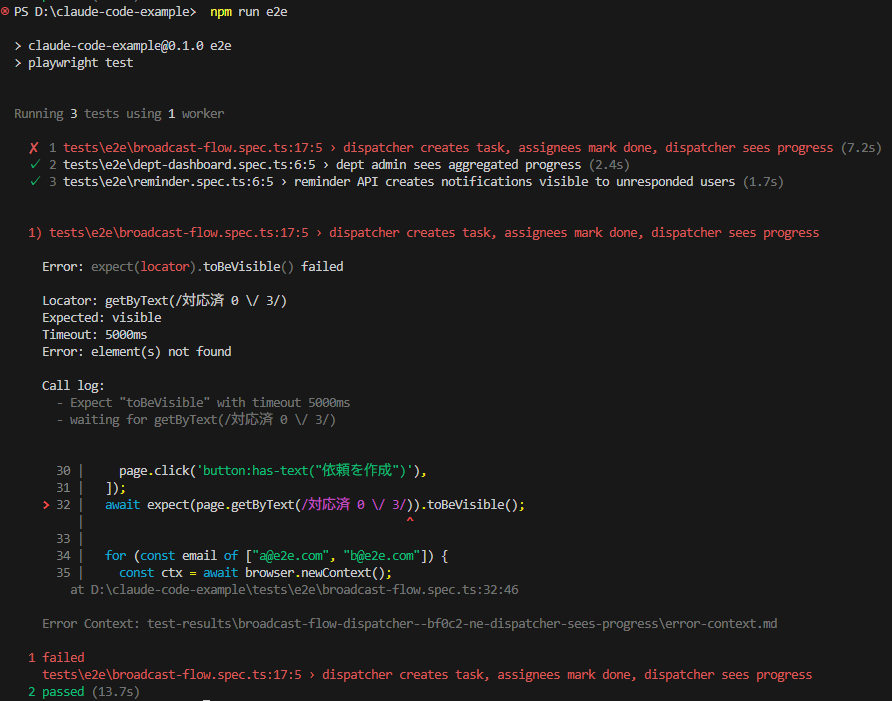Click the green check mark on test 3
The image size is (892, 701).
click(x=35, y=182)
